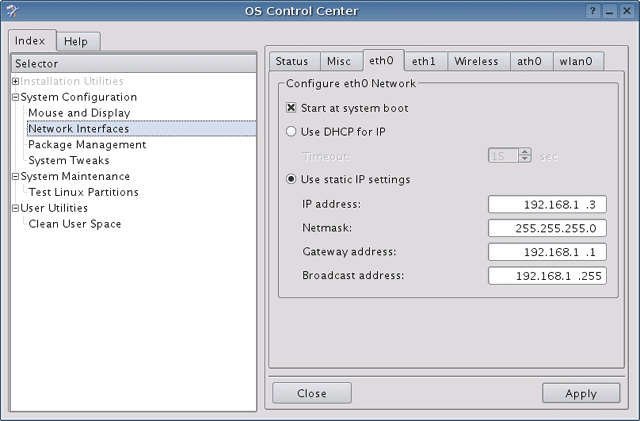Click the Gateway address input field

547,252
